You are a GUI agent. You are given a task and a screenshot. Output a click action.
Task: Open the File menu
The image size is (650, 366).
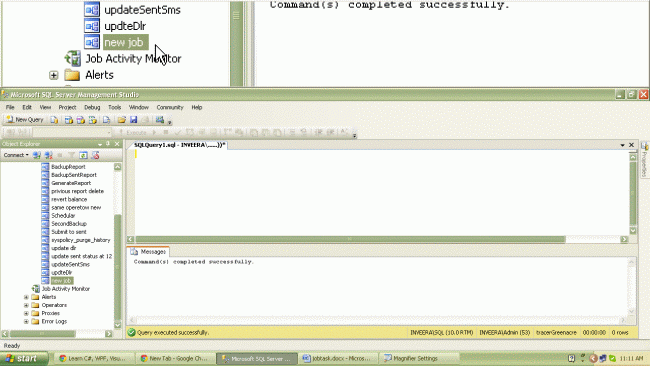click(10, 107)
